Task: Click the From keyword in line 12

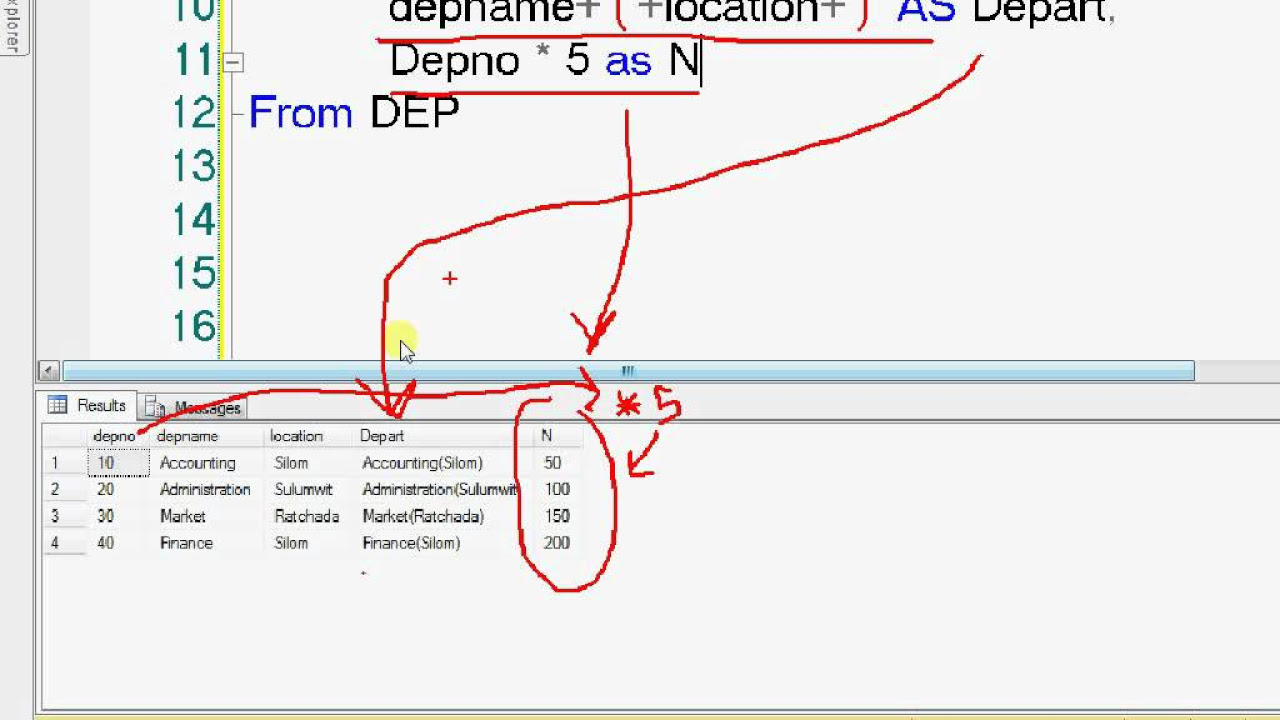Action: pyautogui.click(x=300, y=113)
